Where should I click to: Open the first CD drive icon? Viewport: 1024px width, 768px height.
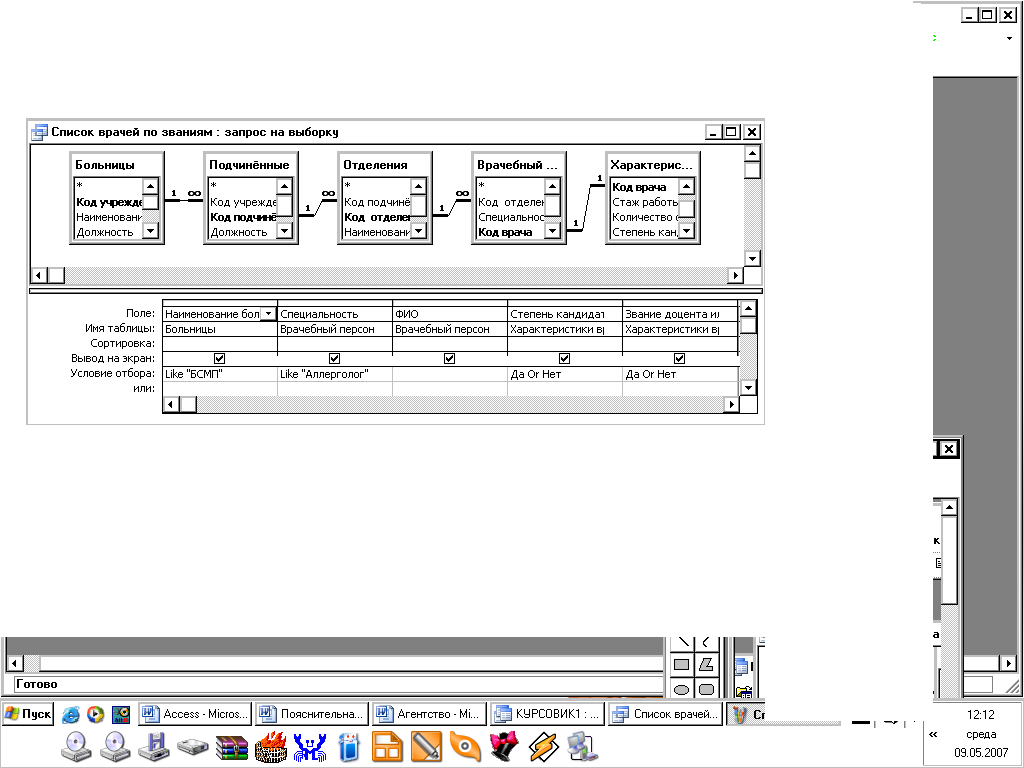coord(76,747)
